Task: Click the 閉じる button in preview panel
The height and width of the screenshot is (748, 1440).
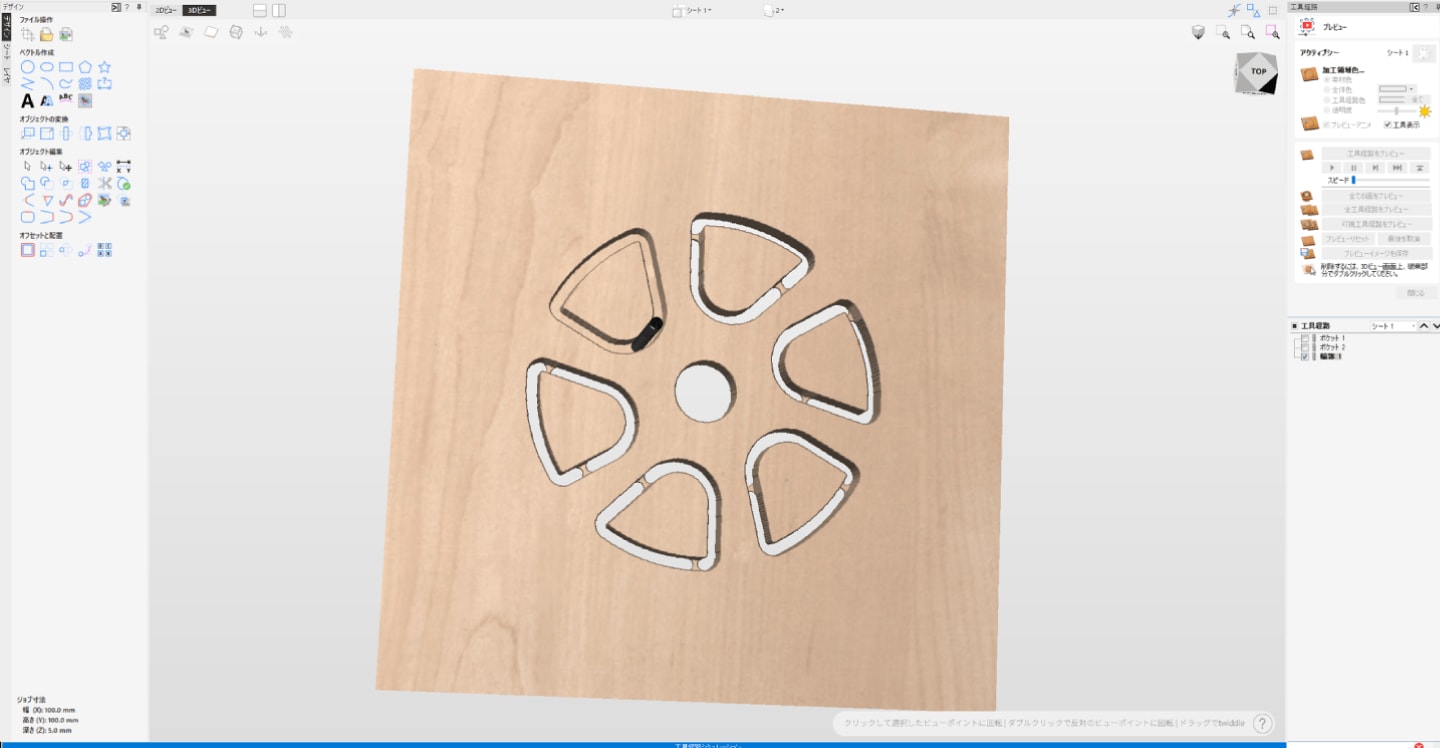Action: click(1415, 293)
